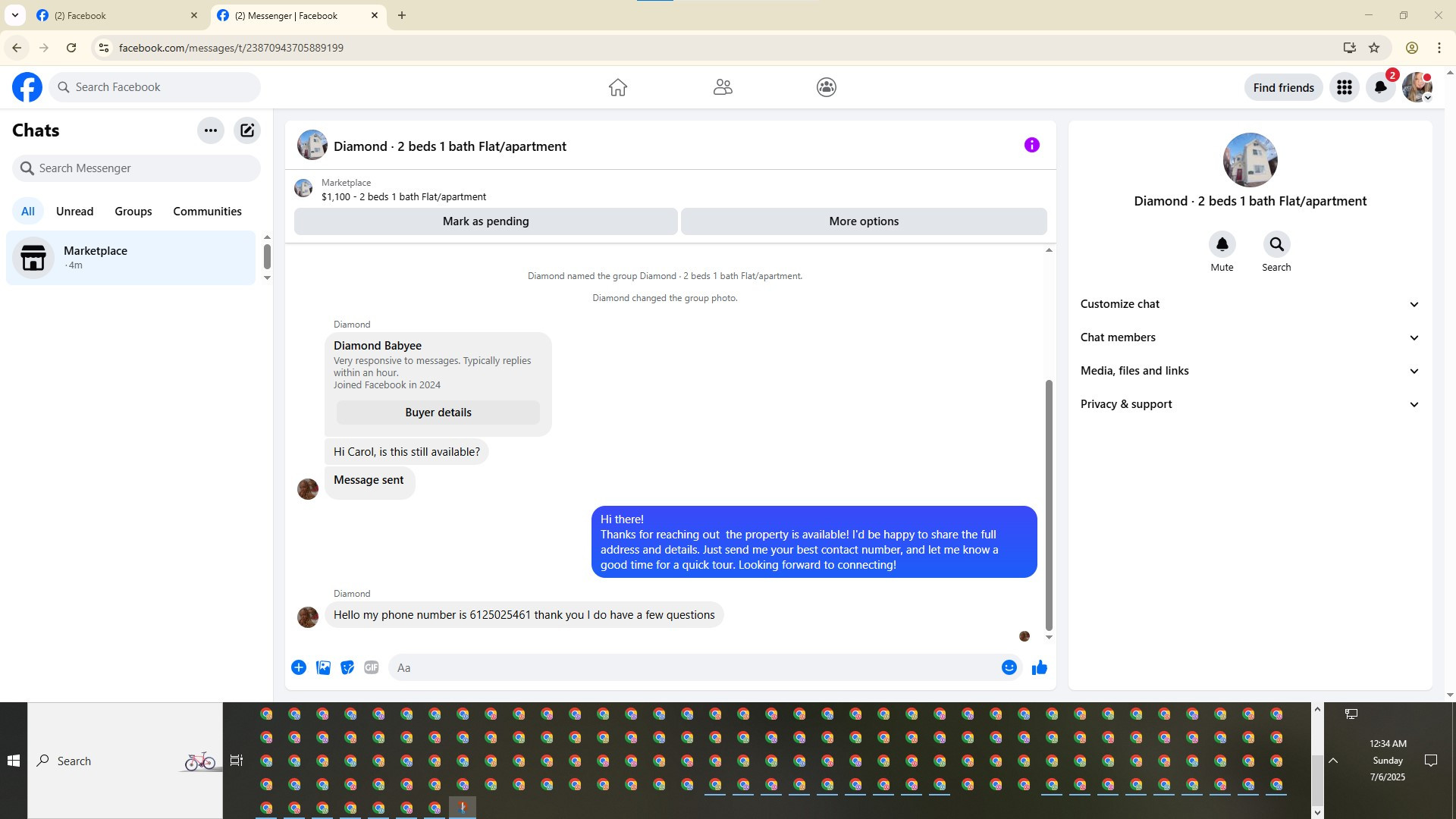Expand the Customize chat section
This screenshot has width=1456, height=819.
click(x=1249, y=304)
